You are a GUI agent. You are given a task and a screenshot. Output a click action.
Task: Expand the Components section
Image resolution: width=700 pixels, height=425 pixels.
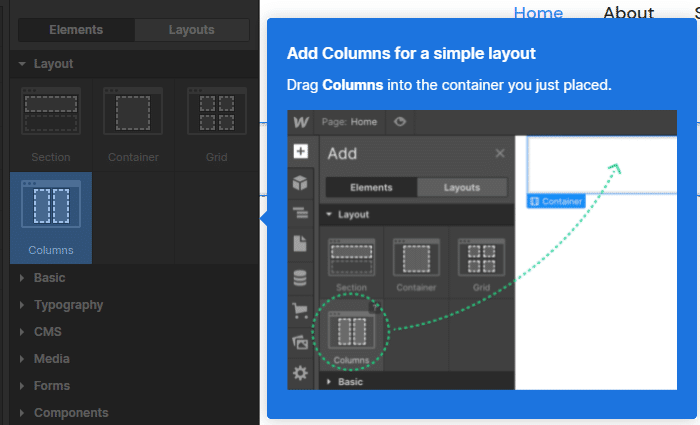(71, 413)
